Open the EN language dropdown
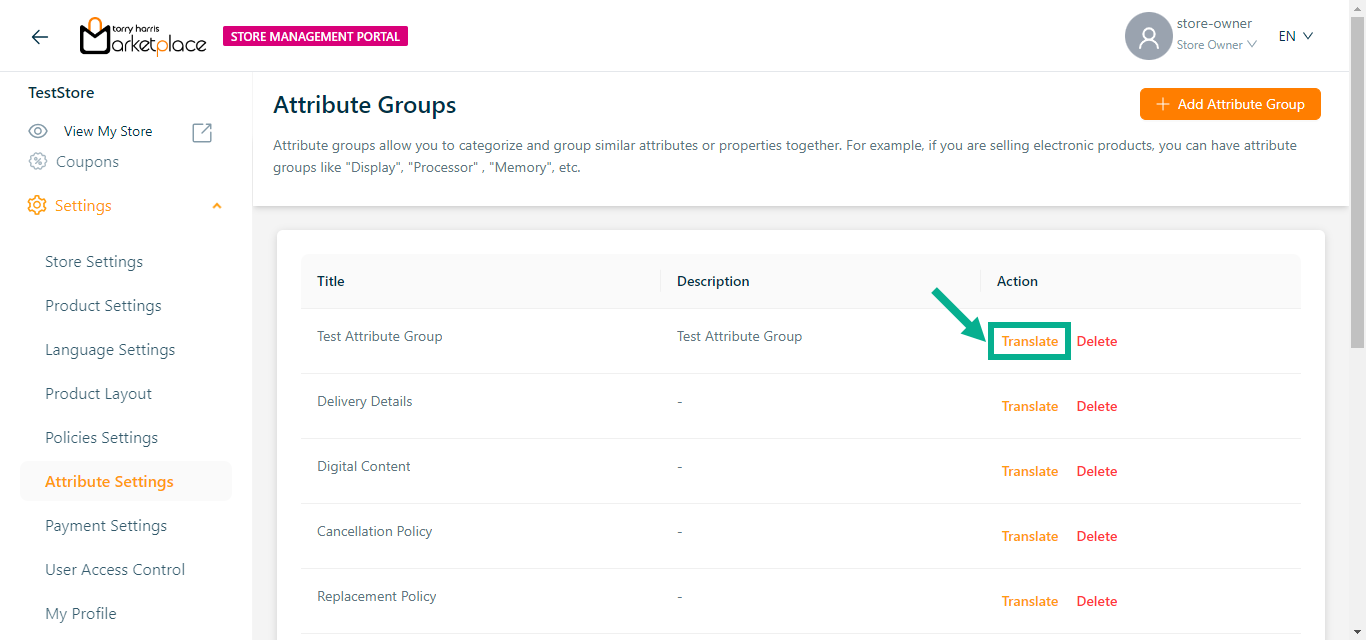This screenshot has height=640, width=1366. [1295, 36]
